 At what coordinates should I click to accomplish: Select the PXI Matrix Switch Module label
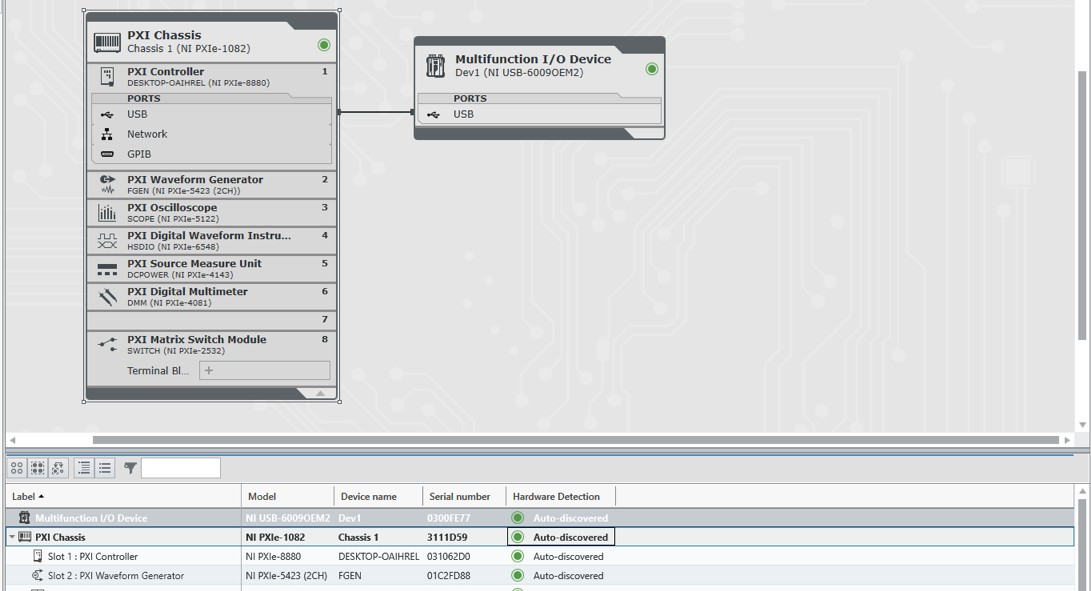pos(197,340)
